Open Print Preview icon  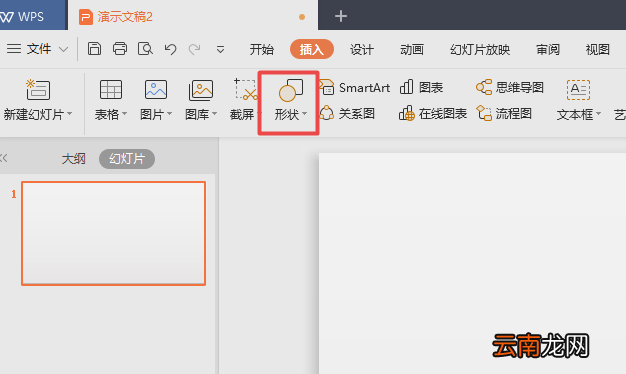(x=145, y=49)
